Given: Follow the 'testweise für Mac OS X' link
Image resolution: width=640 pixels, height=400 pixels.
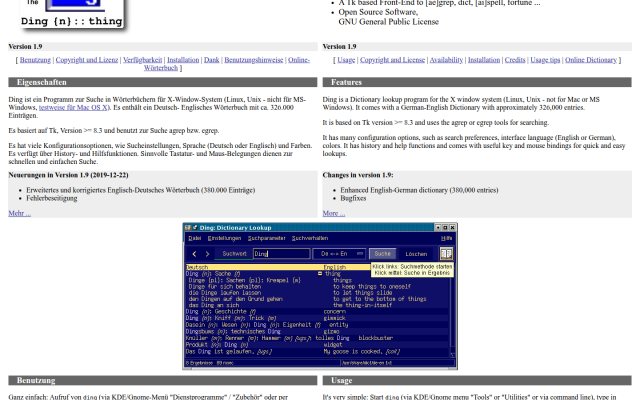Looking at the screenshot, I should [x=73, y=108].
